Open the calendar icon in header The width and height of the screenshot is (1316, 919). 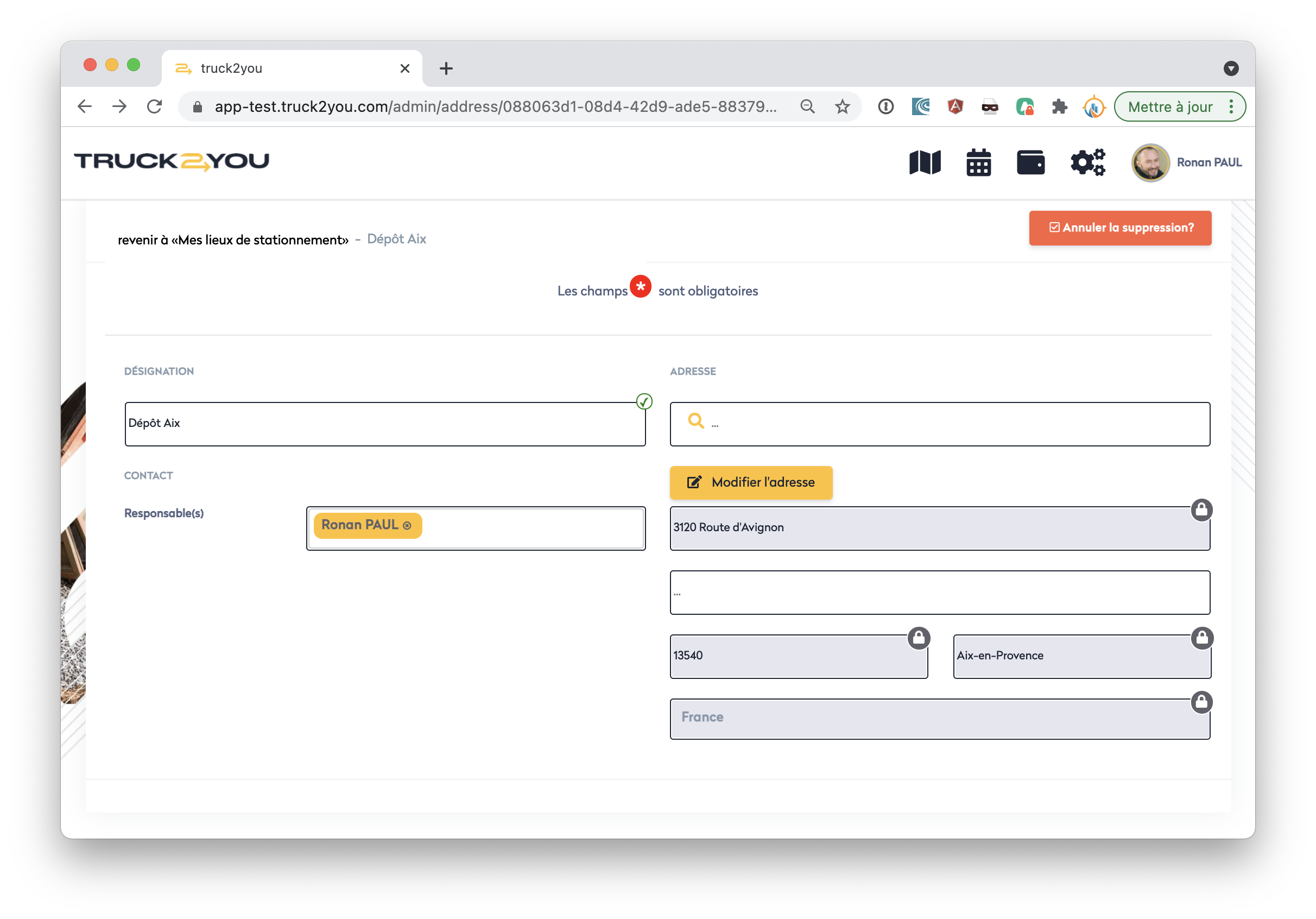click(x=978, y=163)
